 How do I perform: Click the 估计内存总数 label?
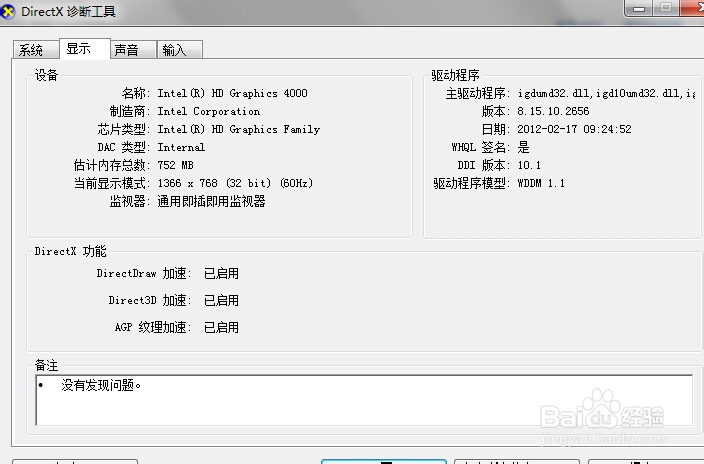110,165
